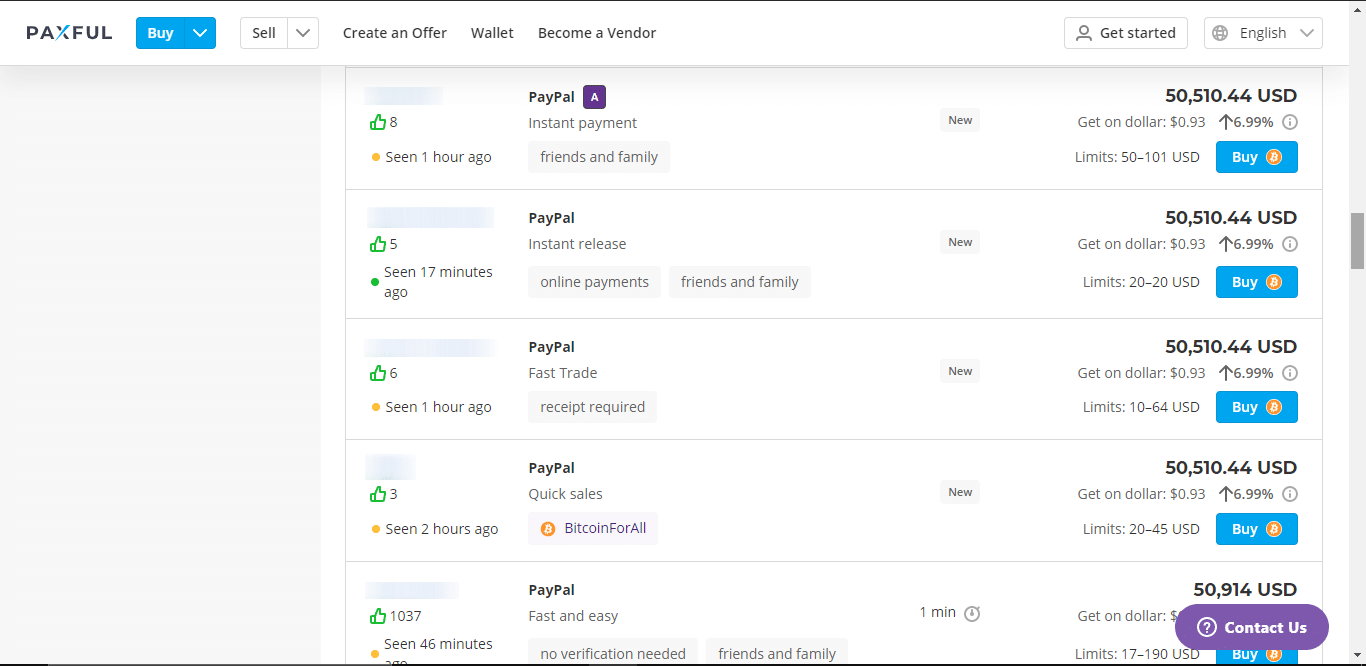Expand the Sell dropdown arrow
This screenshot has height=666, width=1366.
303,33
